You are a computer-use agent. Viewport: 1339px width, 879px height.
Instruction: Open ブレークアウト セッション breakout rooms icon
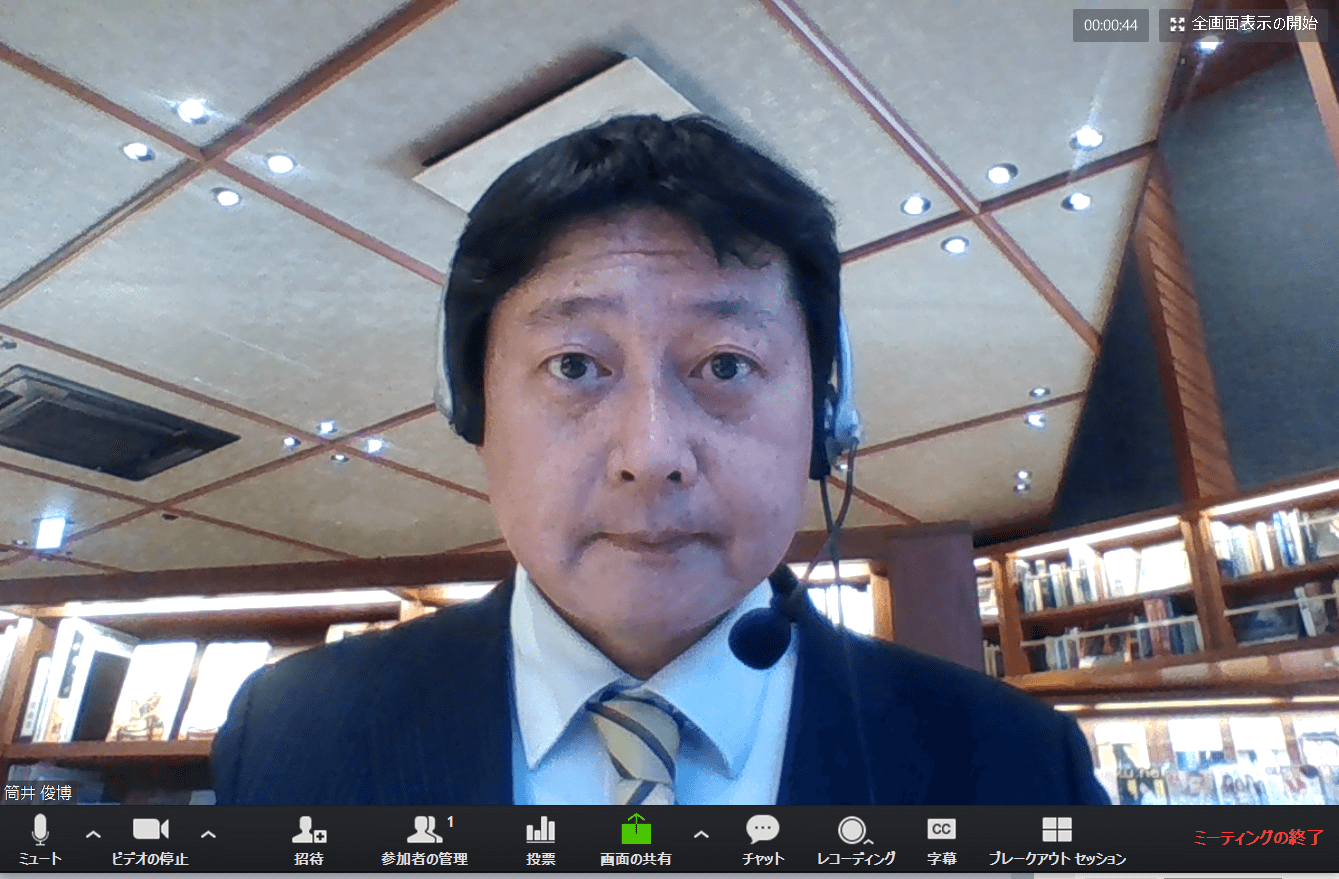tap(1056, 830)
